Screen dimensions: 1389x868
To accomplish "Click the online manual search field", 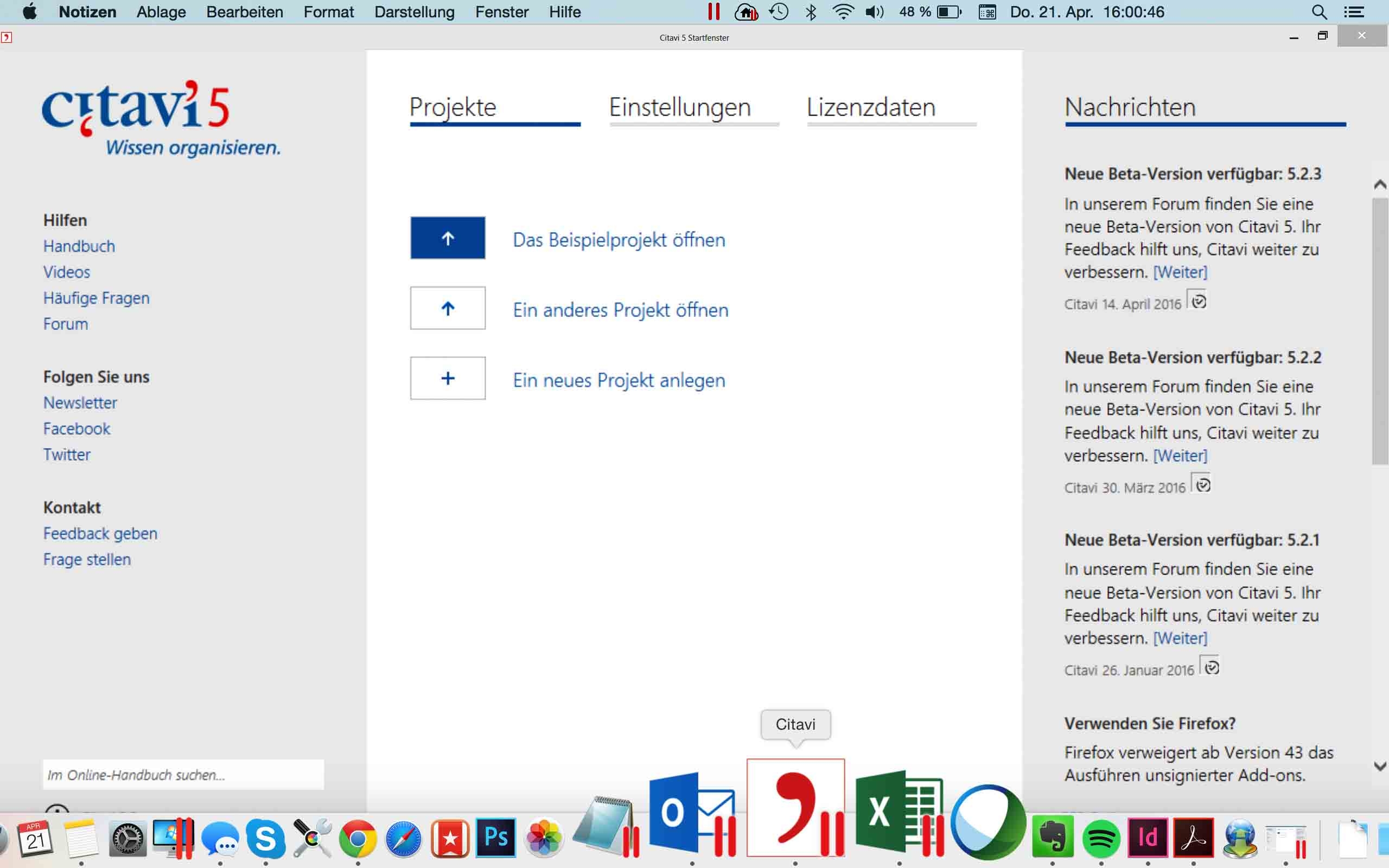I will click(183, 775).
